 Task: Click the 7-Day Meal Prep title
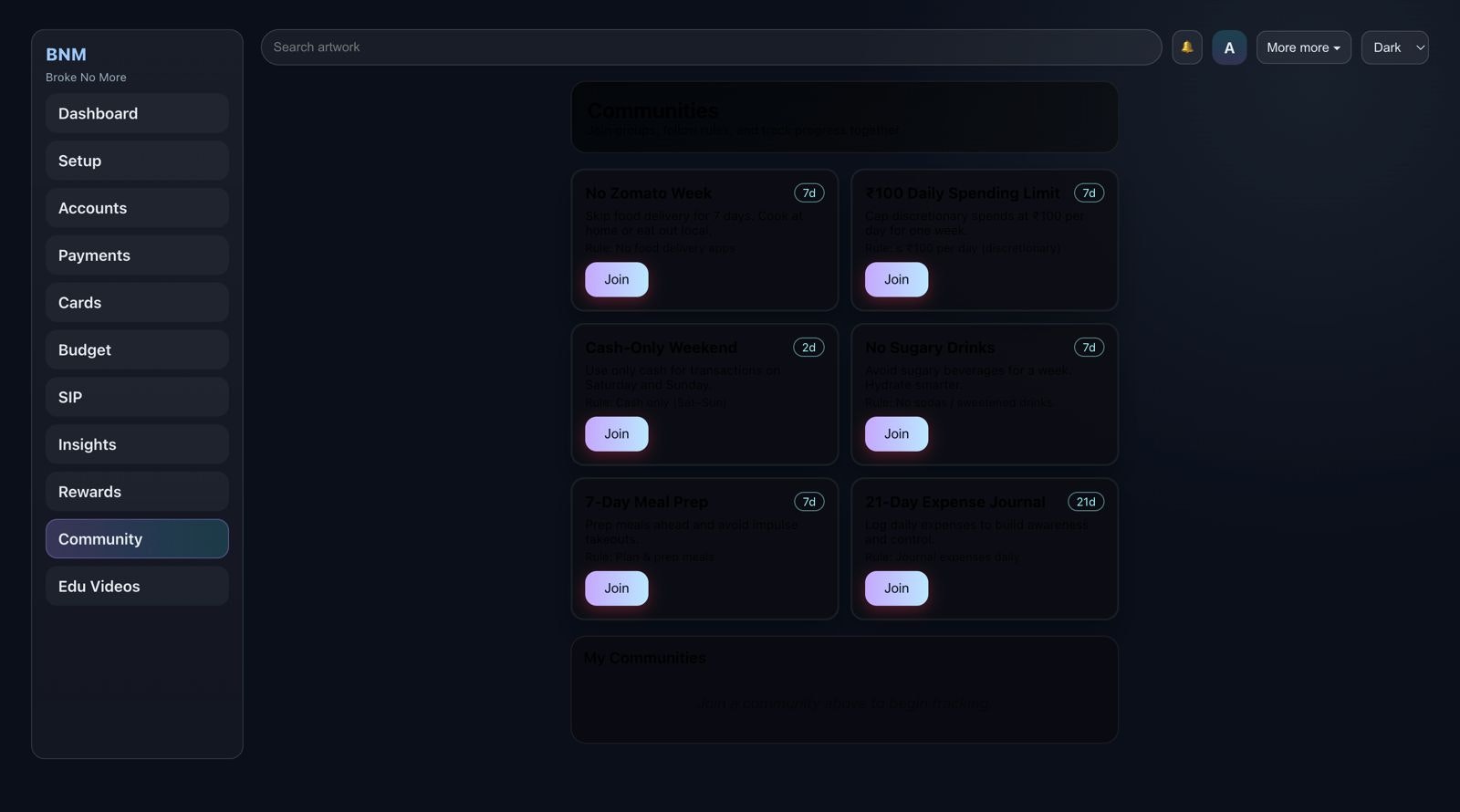(646, 502)
